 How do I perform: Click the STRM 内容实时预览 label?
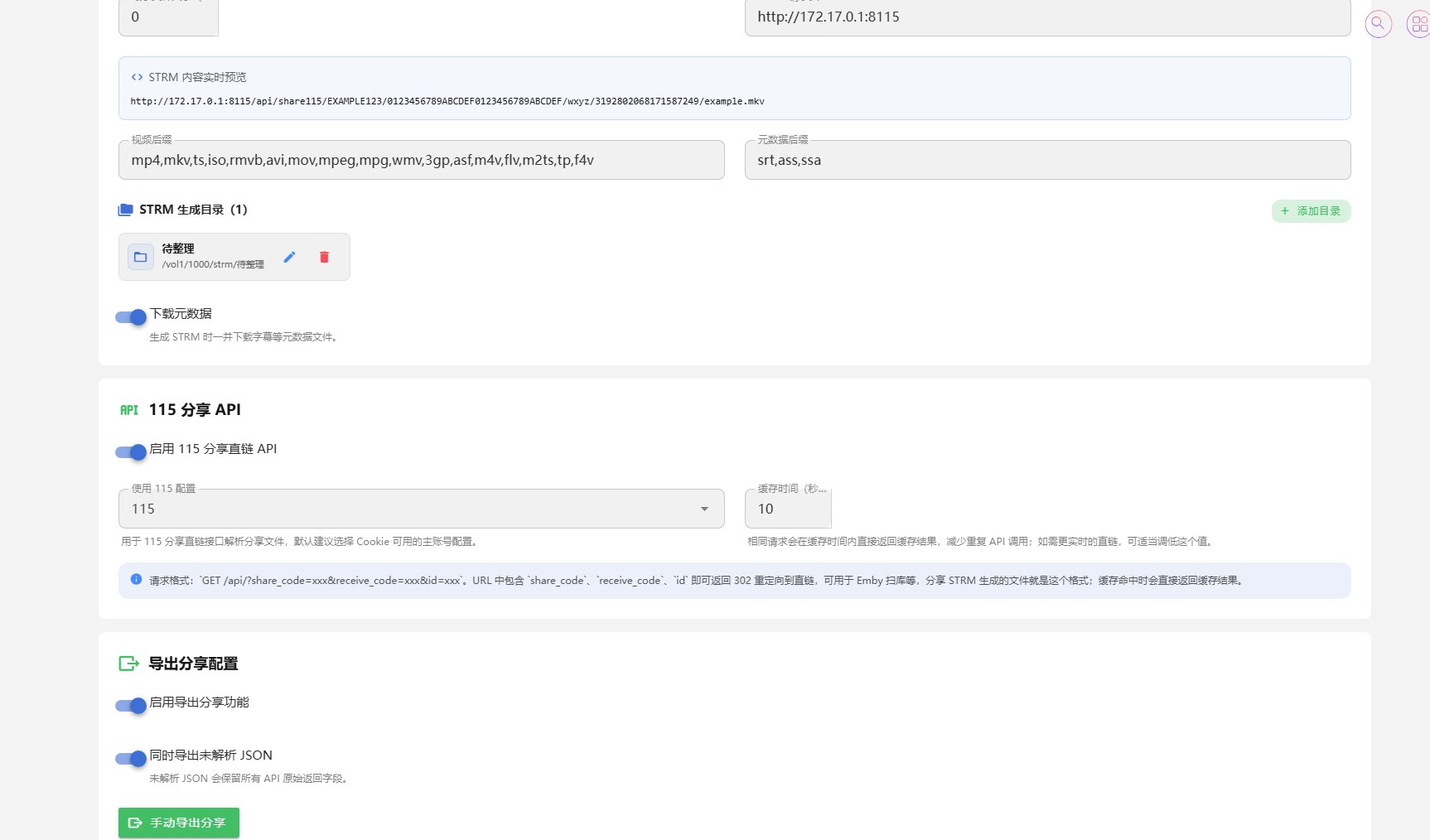coord(197,77)
